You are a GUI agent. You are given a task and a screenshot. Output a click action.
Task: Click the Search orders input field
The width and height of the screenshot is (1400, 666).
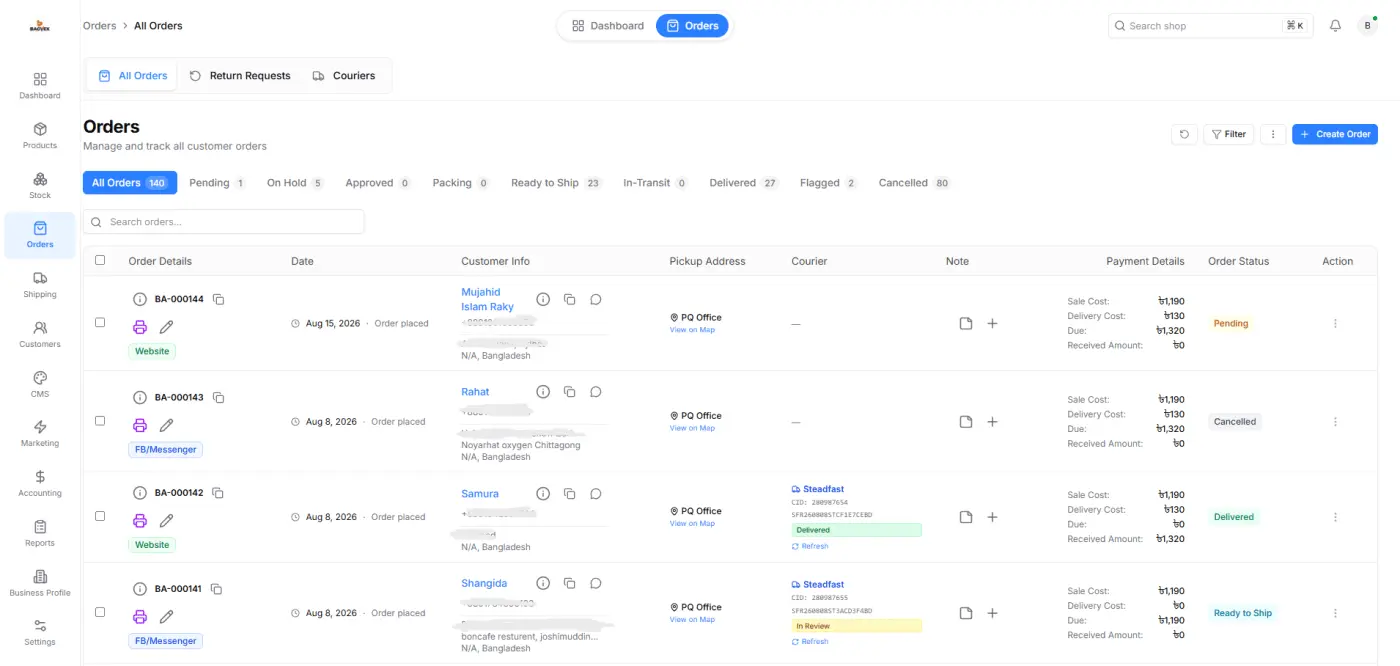224,222
